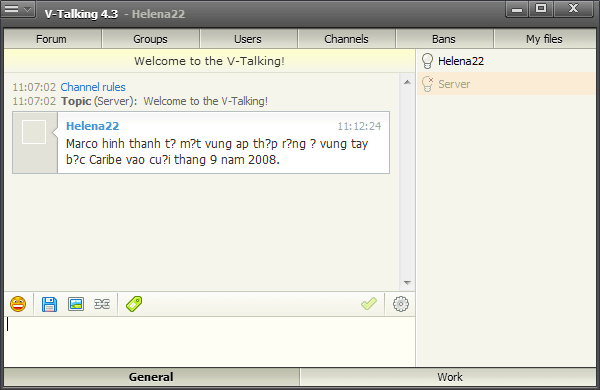600x390 pixels.
Task: Close the V-Talking window
Action: coord(573,9)
